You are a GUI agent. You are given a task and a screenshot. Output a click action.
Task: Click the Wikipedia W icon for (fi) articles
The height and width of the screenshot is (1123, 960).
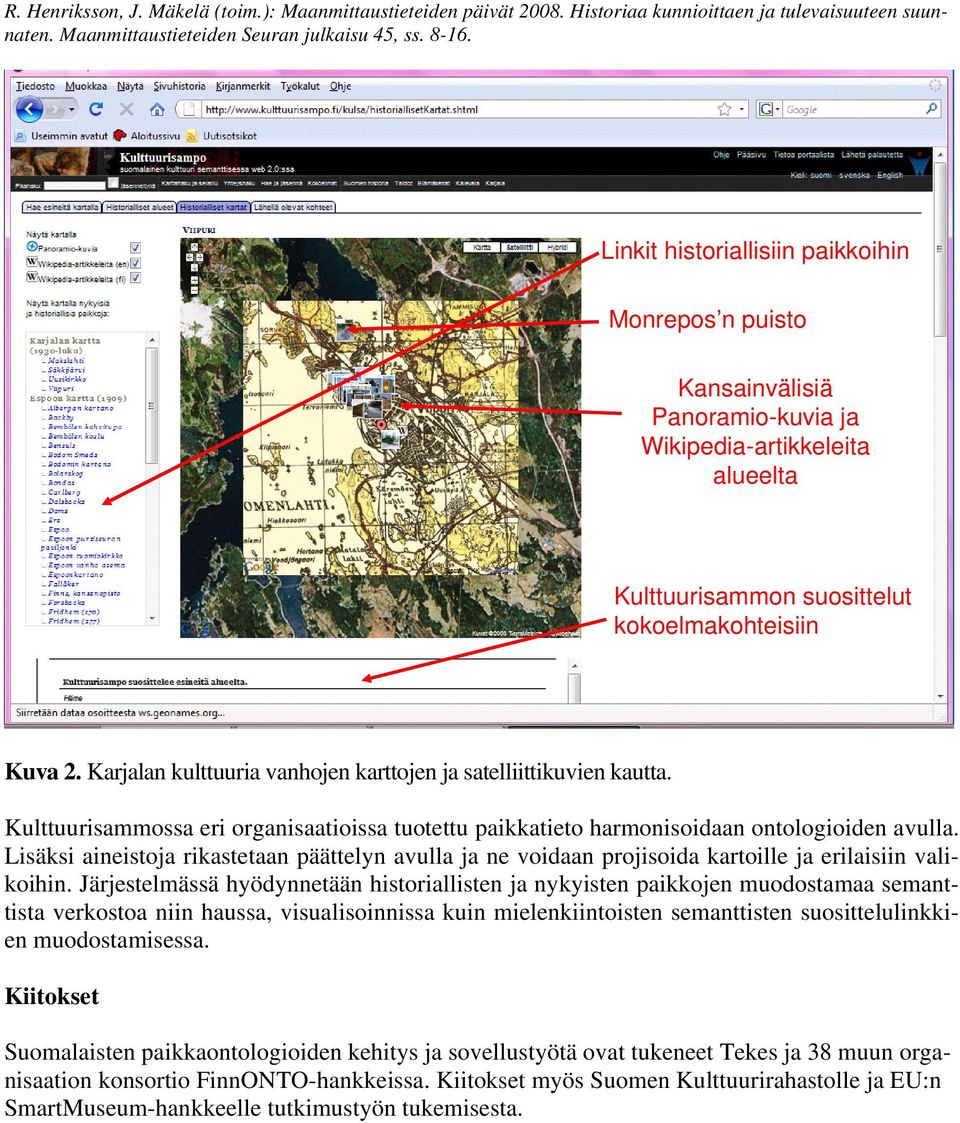[32, 277]
